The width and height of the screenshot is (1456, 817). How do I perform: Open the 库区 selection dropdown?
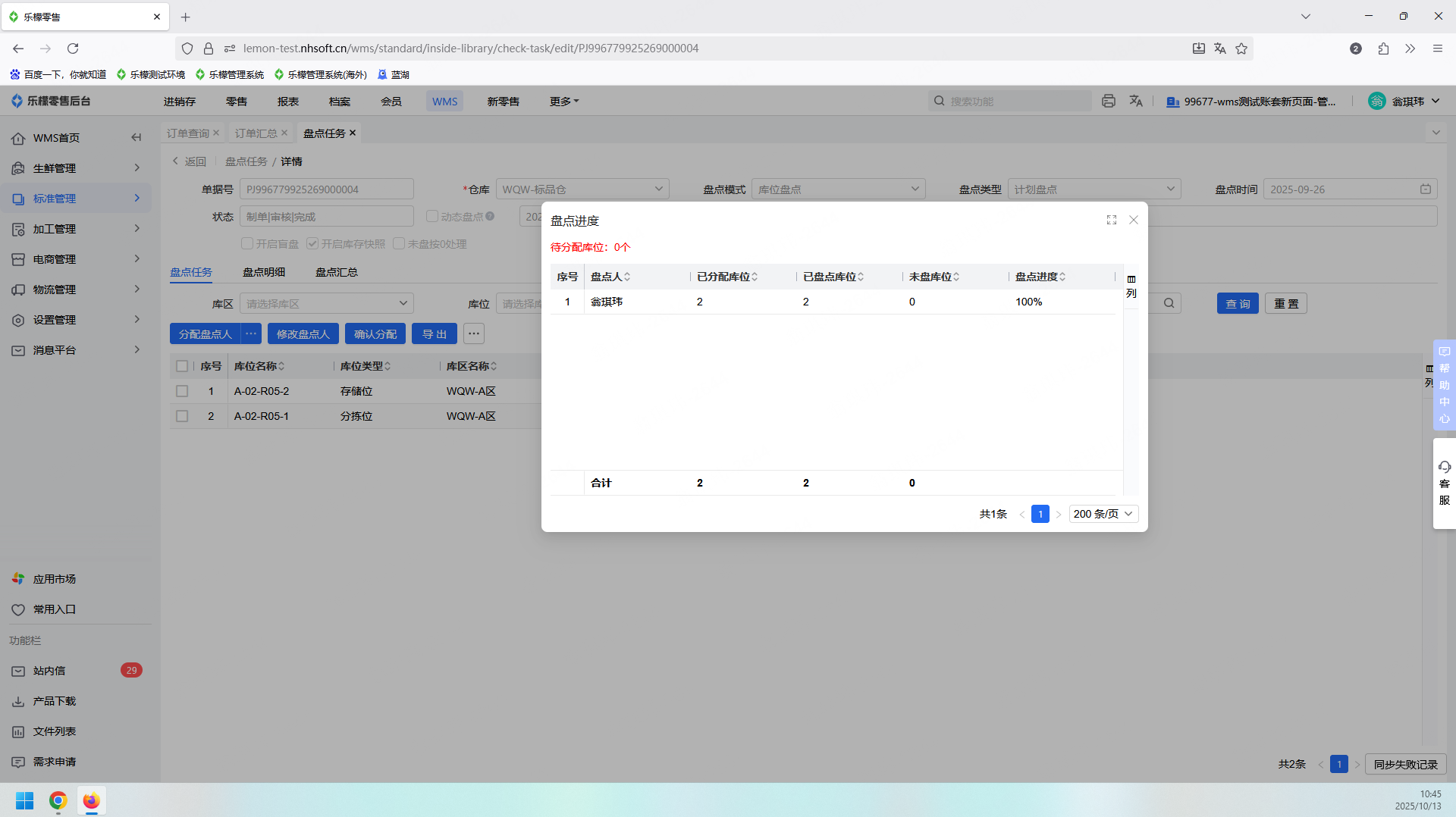[x=327, y=304]
